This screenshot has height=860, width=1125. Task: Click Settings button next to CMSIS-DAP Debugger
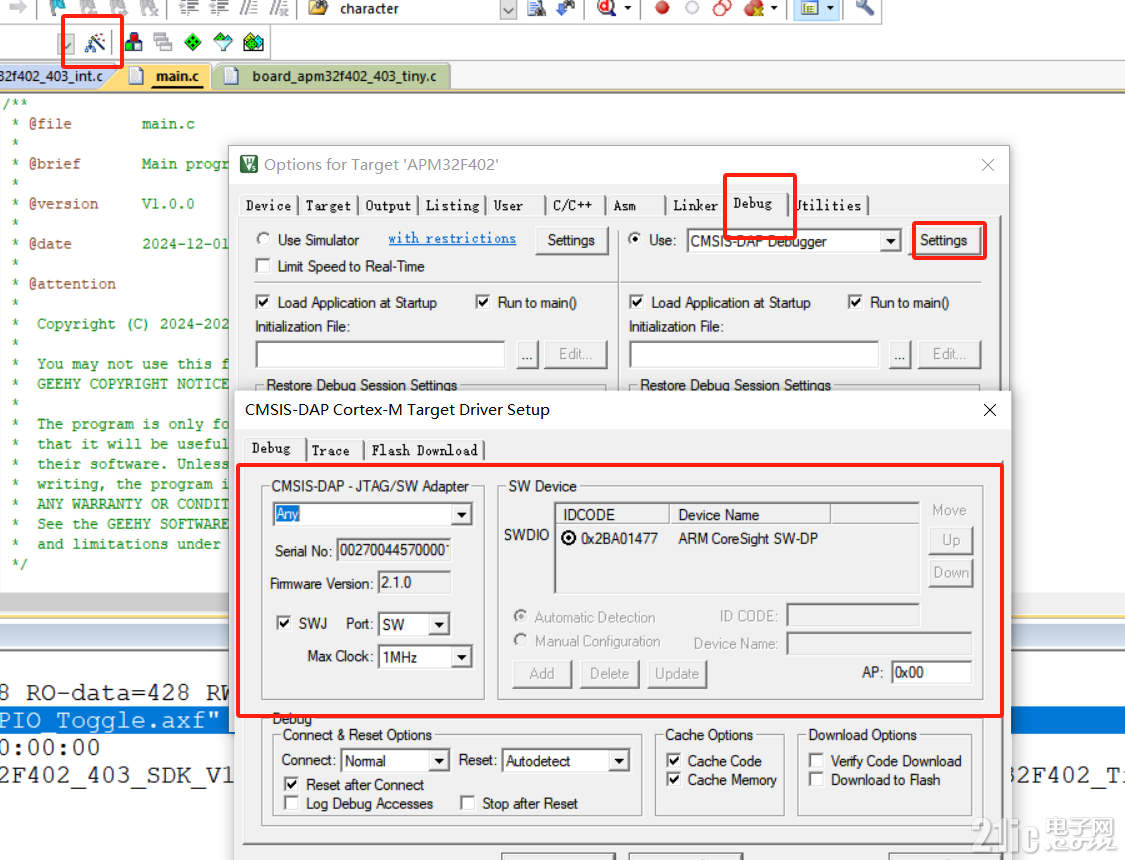943,240
